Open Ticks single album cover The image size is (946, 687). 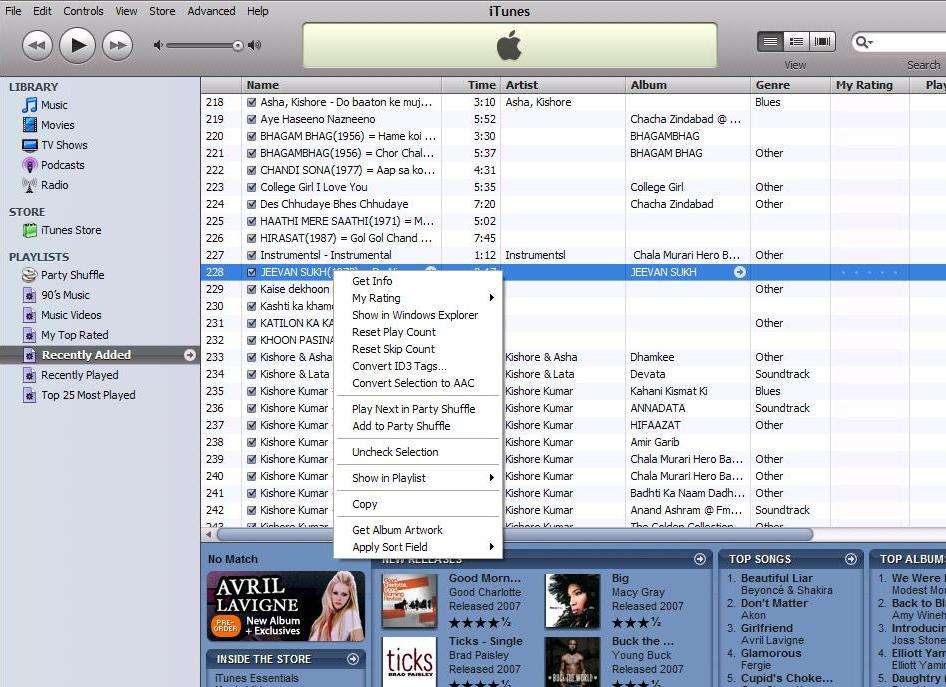409,661
